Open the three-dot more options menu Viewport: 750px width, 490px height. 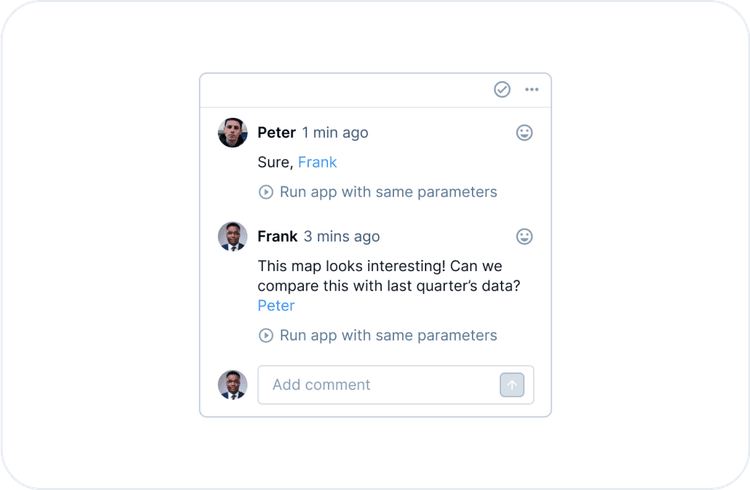point(532,90)
